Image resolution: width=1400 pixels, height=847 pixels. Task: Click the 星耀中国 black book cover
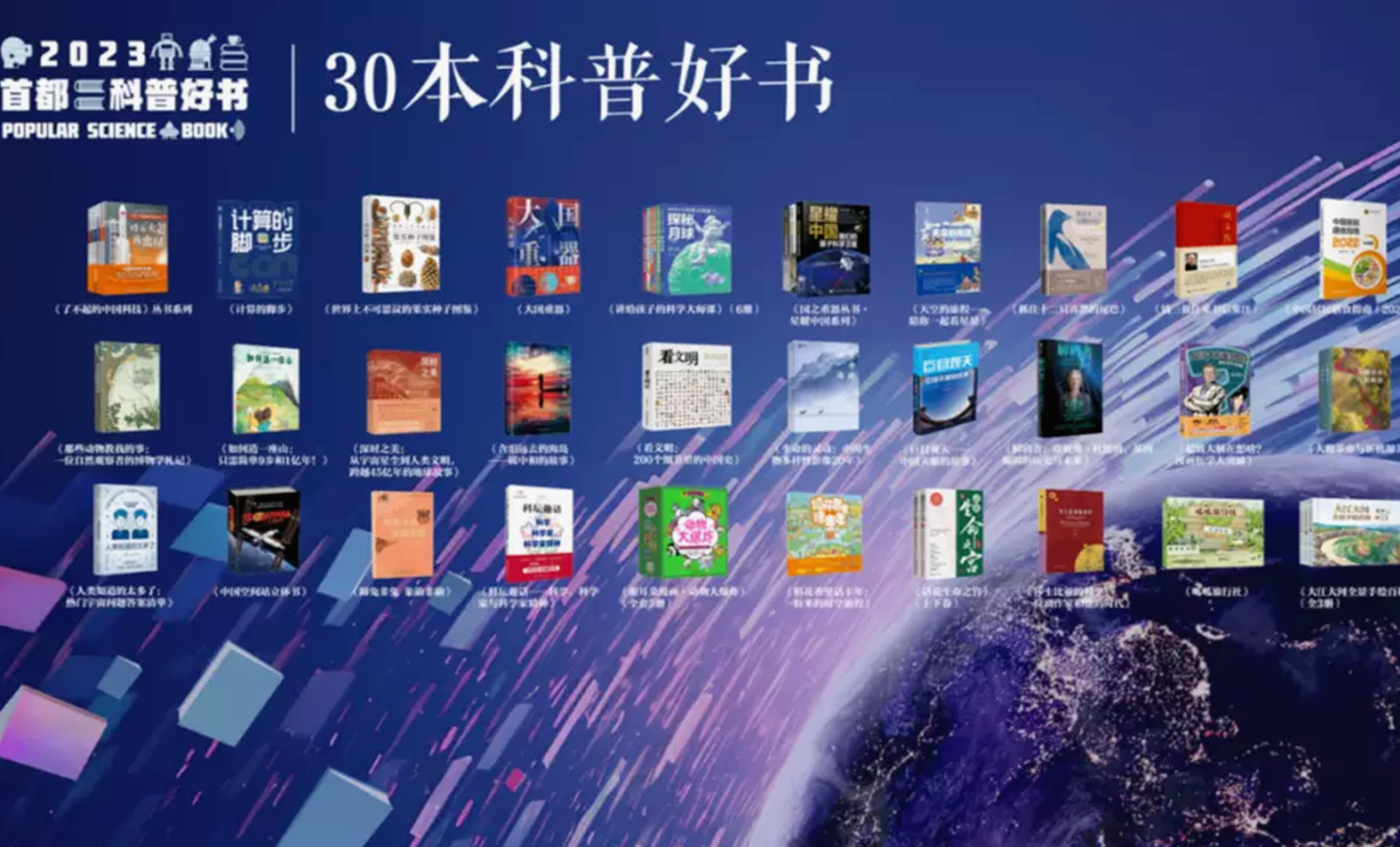[x=827, y=250]
